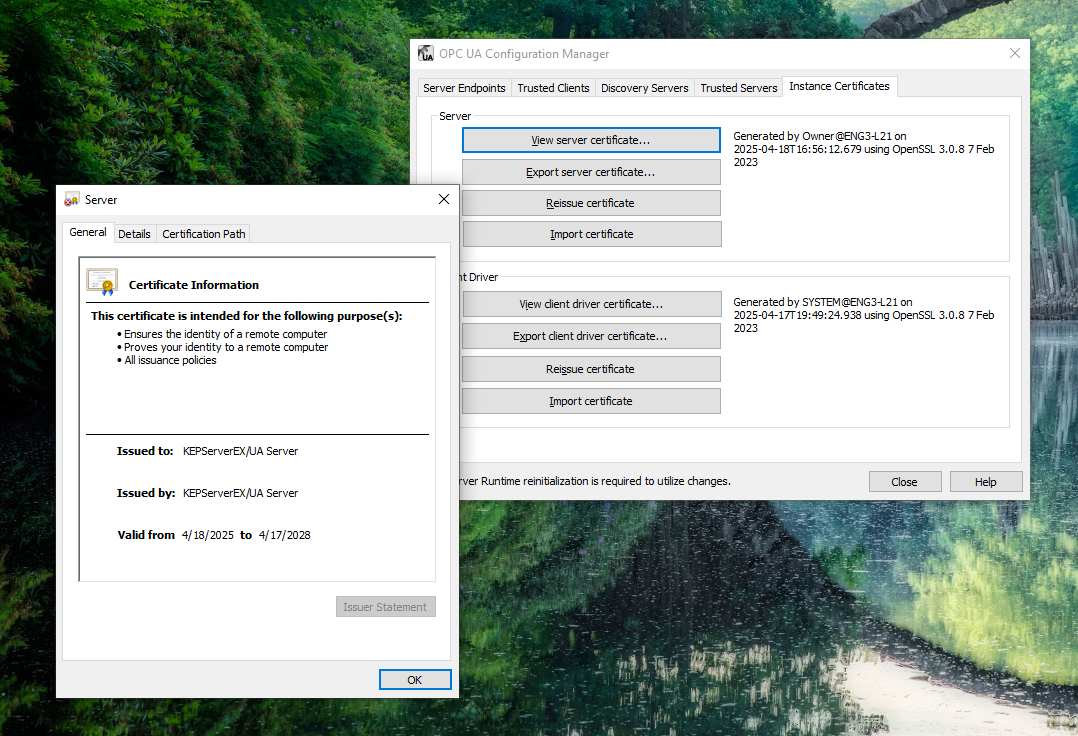This screenshot has width=1078, height=736.
Task: Go to the Trusted Servers tab
Action: click(x=739, y=88)
